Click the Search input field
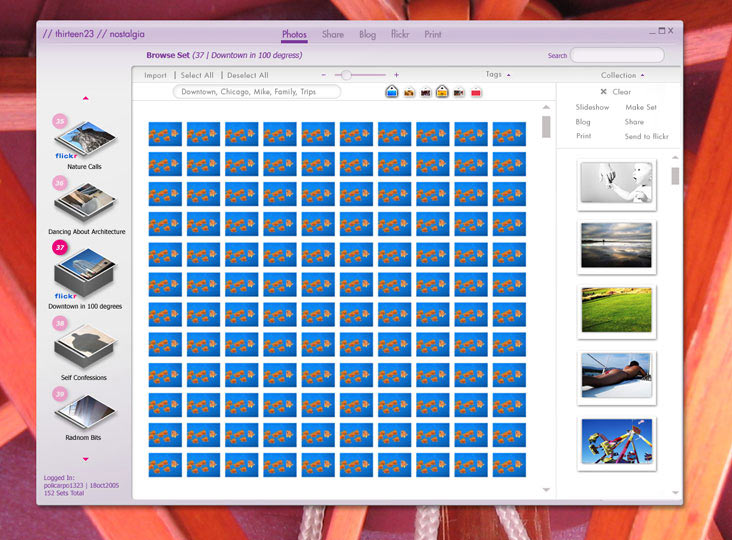The width and height of the screenshot is (732, 540). pyautogui.click(x=616, y=55)
